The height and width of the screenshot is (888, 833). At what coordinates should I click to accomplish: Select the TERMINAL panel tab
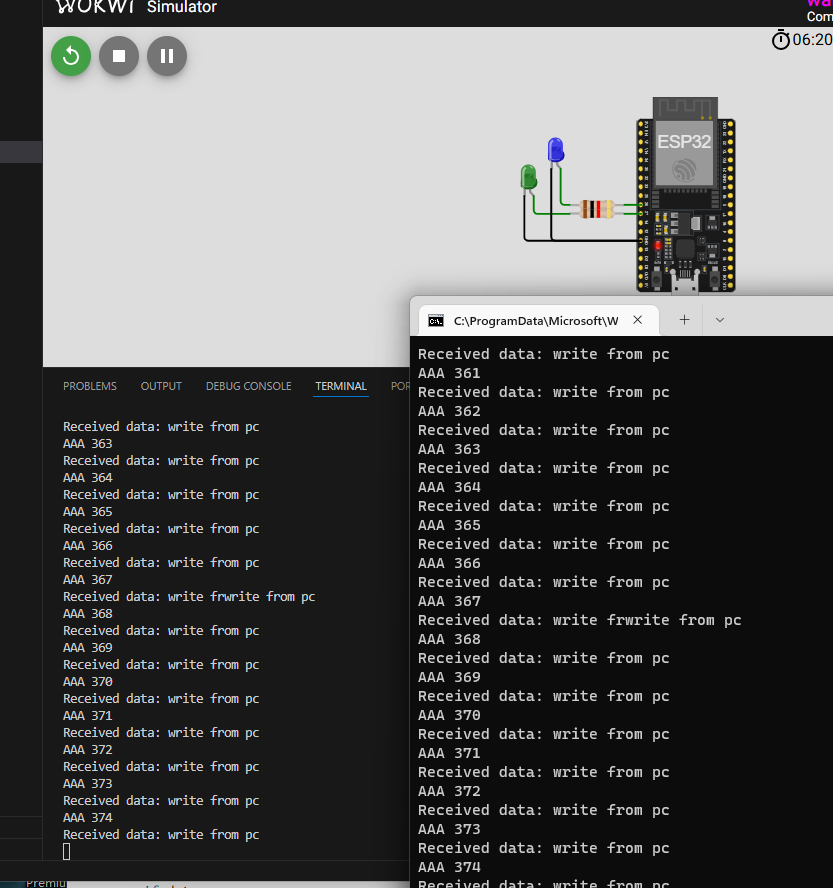[x=341, y=386]
